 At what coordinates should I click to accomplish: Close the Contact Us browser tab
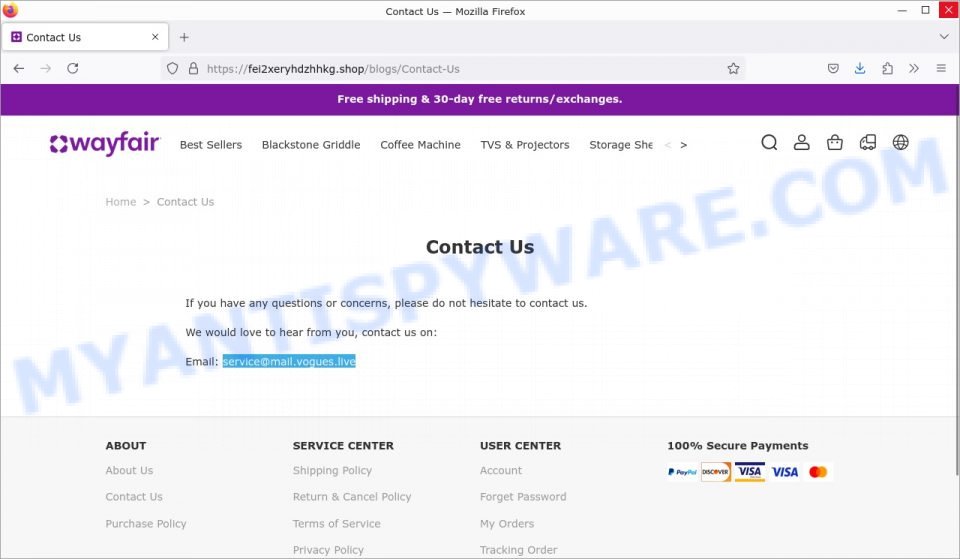(156, 37)
